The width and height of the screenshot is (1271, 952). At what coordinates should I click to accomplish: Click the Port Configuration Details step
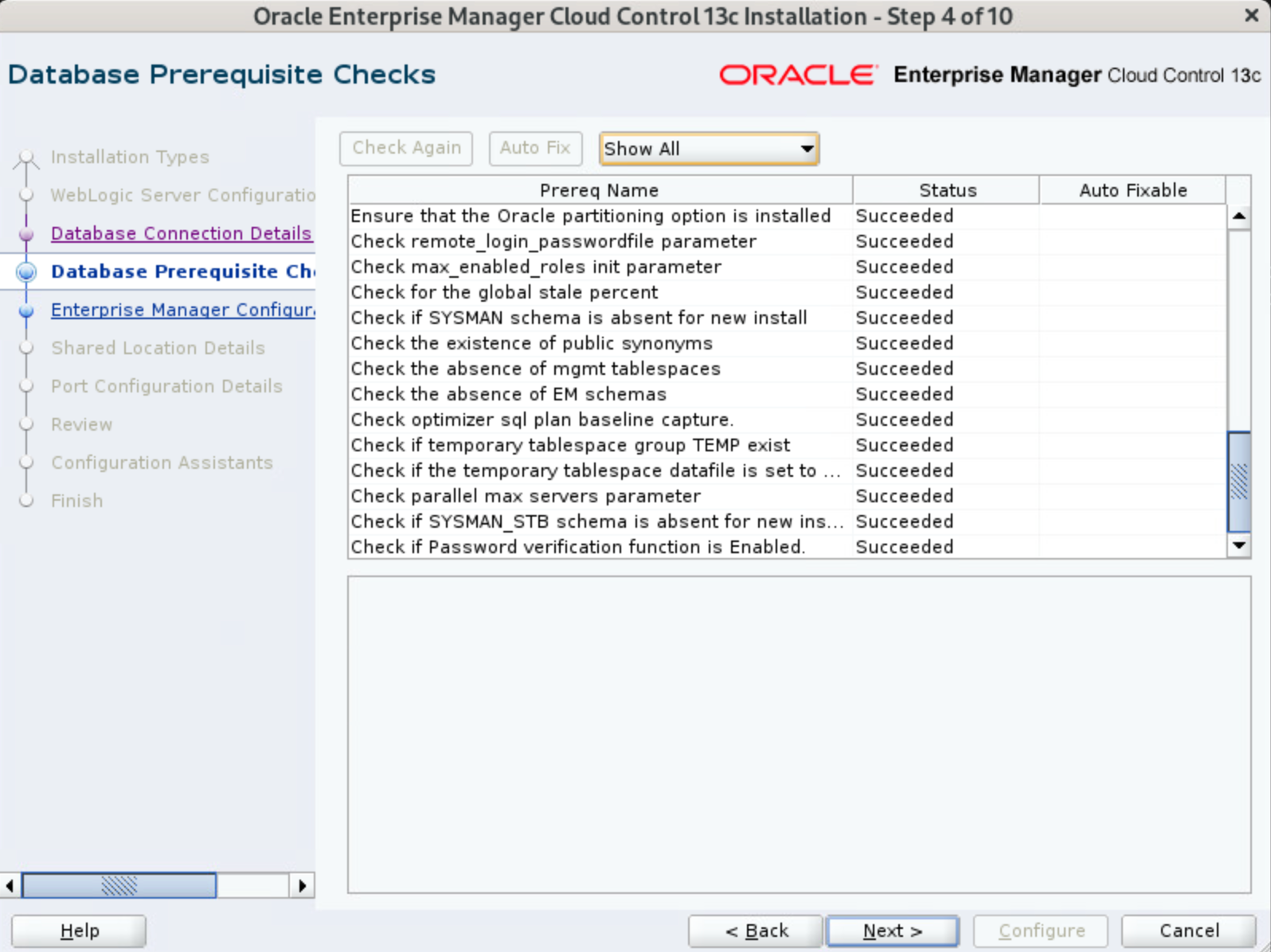(166, 386)
